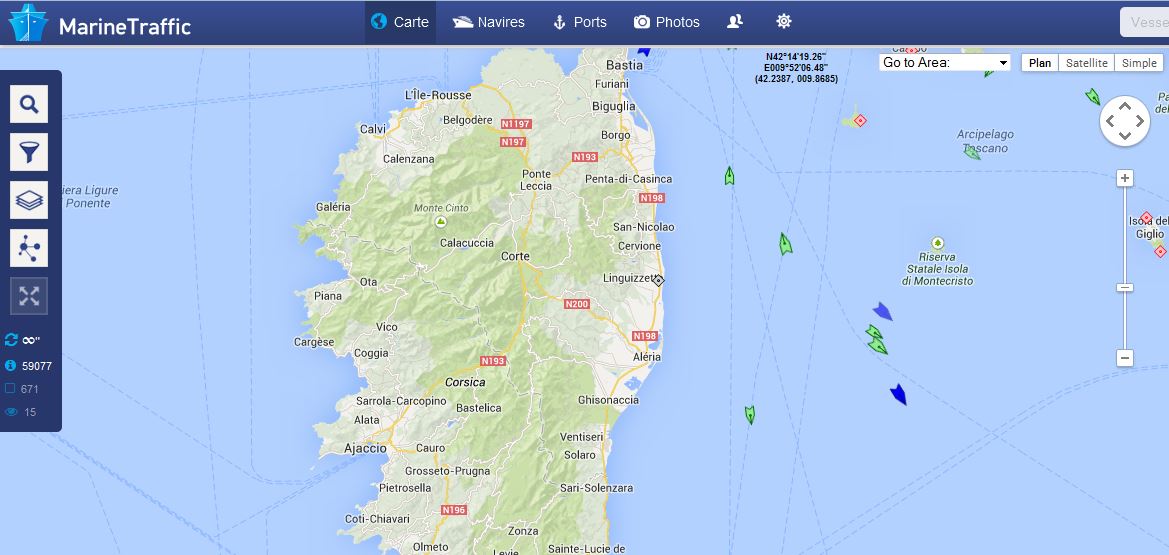Open the Navires menu item
Viewport: 1169px width, 555px height.
point(489,22)
